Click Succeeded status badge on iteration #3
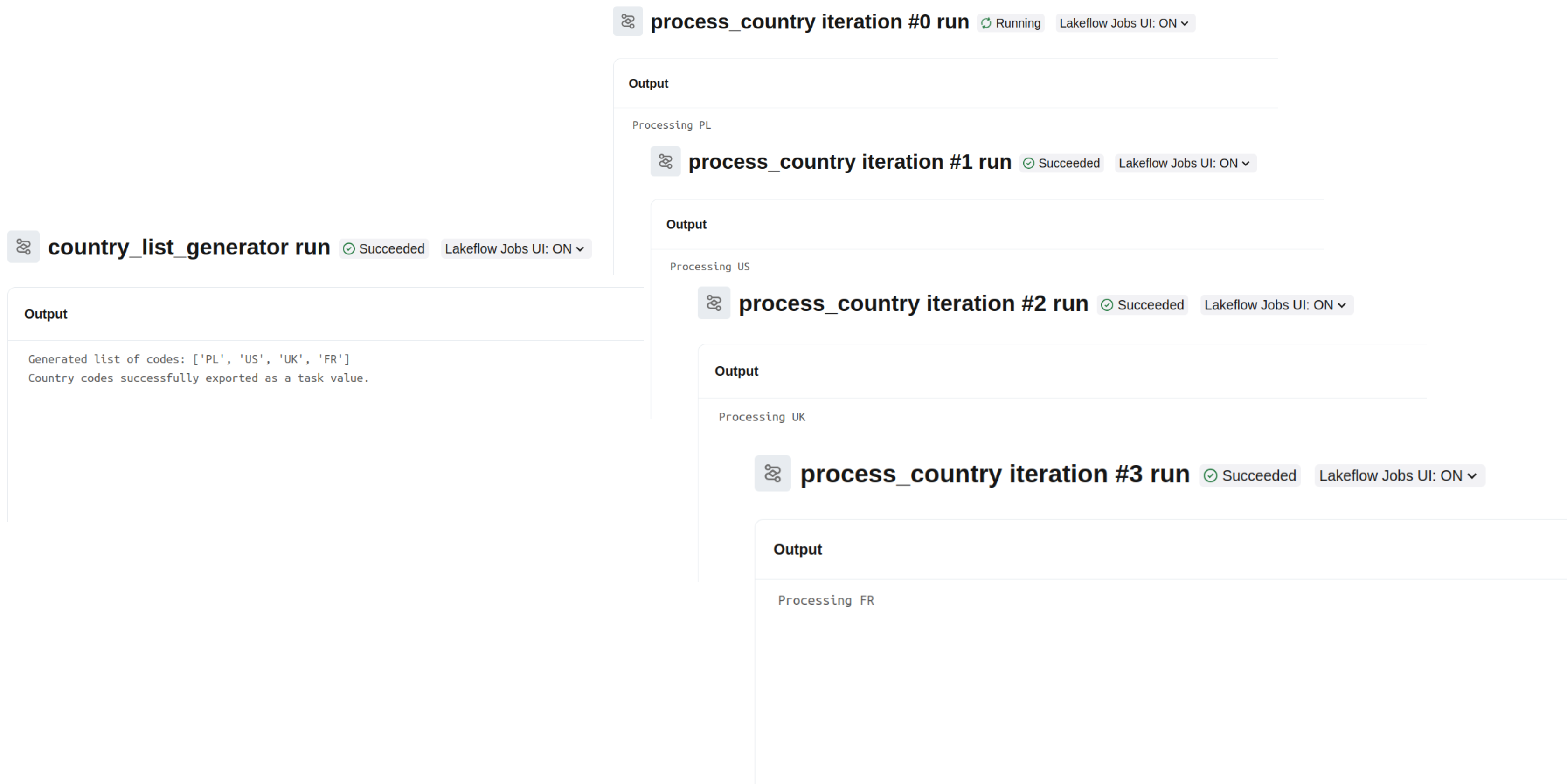 tap(1250, 475)
